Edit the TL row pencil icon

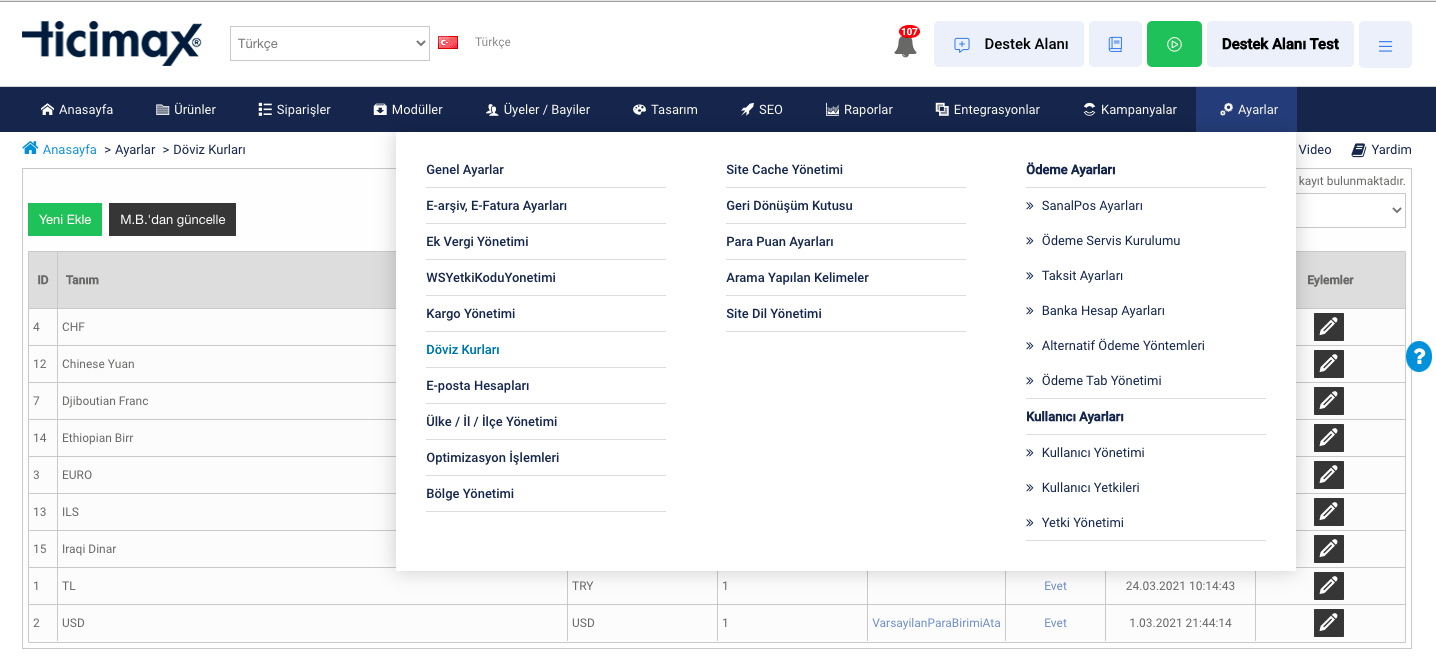click(1329, 586)
